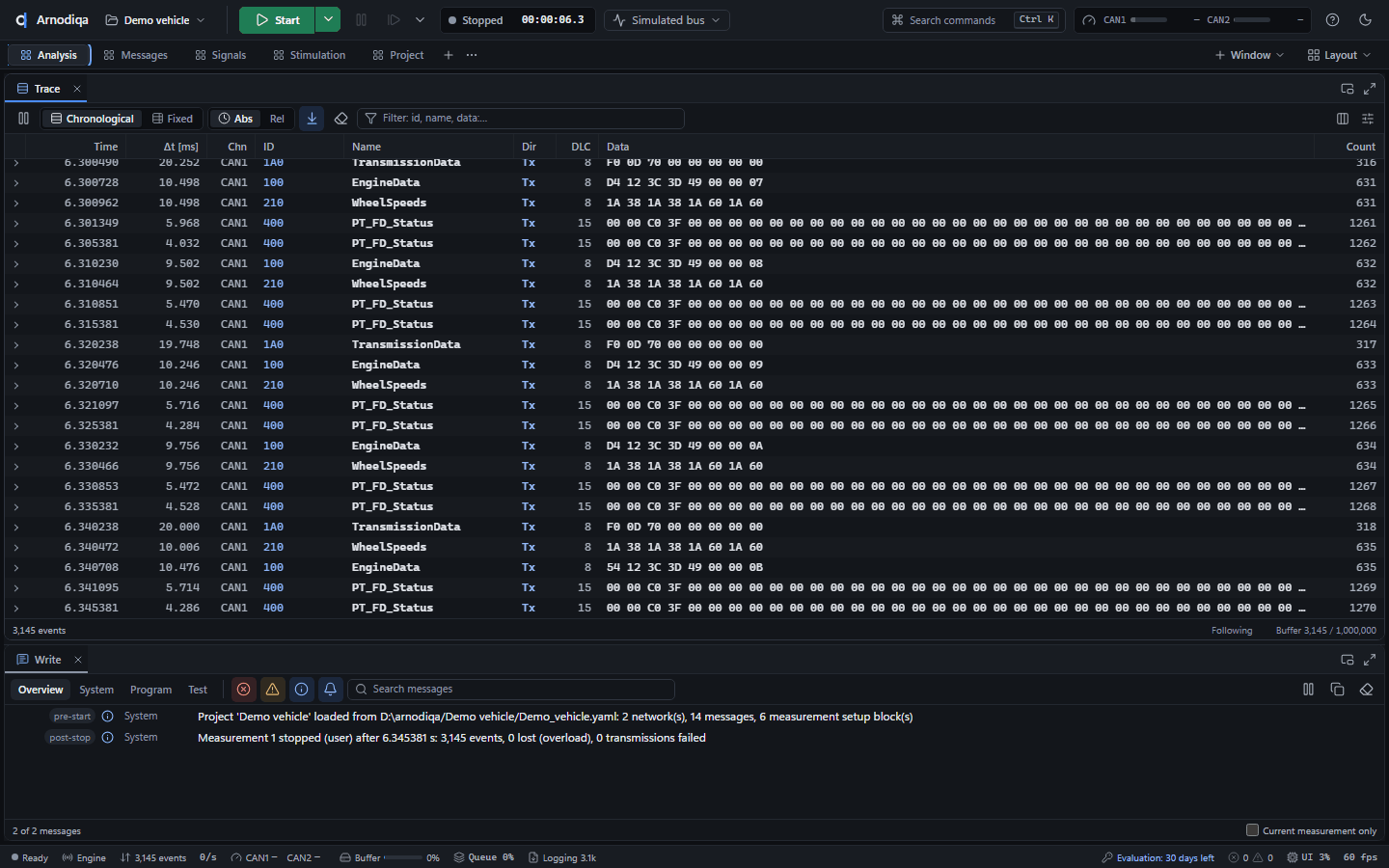Clear Write panel messages eraser icon
The image size is (1389, 868).
[1366, 689]
